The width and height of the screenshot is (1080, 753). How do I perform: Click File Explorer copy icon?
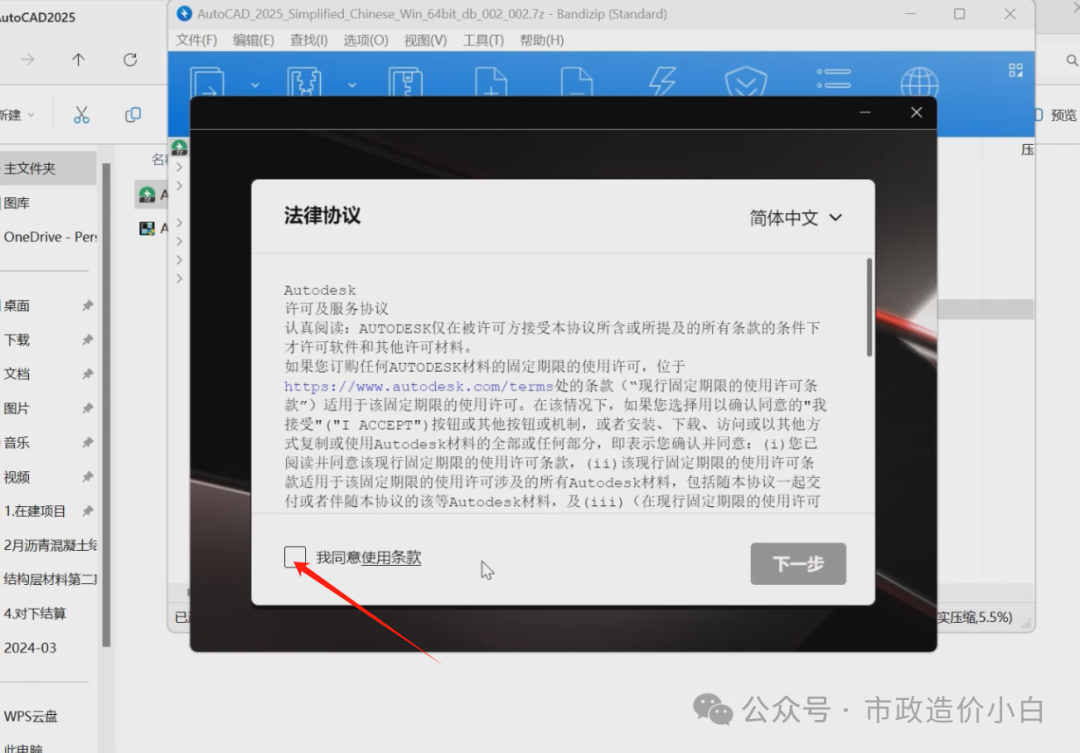(133, 114)
